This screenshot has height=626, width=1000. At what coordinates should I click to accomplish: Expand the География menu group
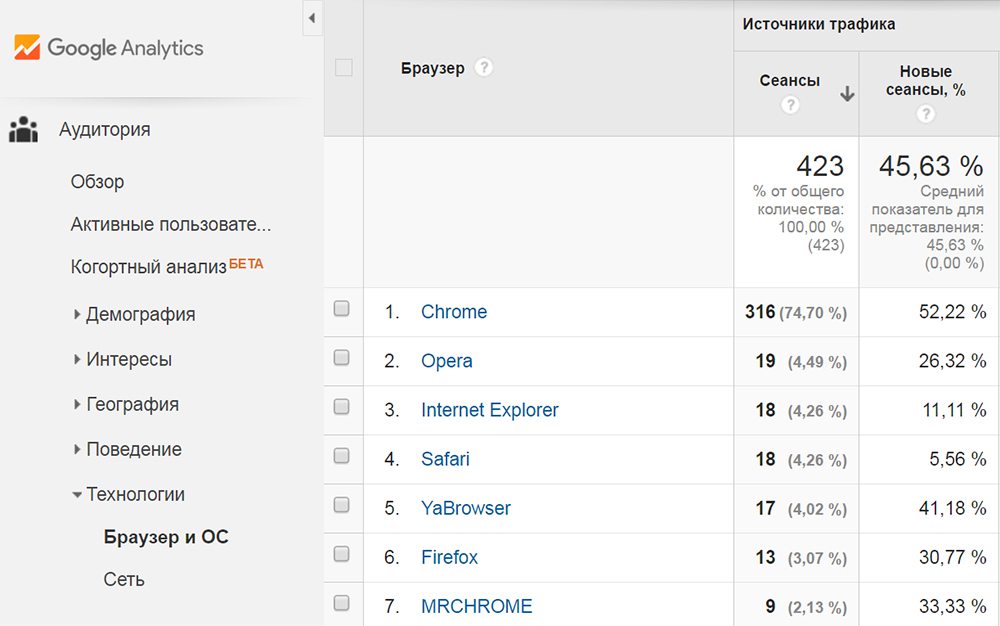click(x=132, y=404)
